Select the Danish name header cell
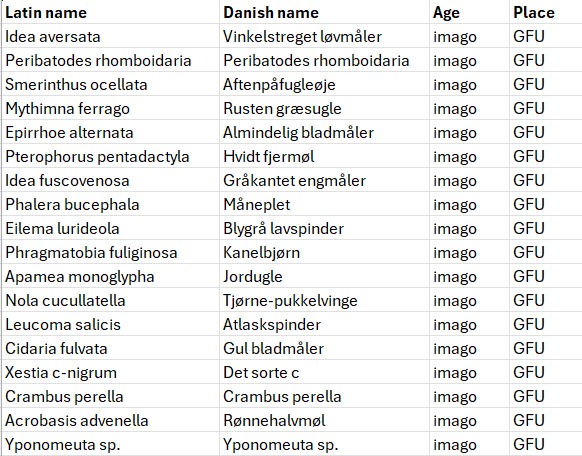Screen dimensions: 582x456 (x=324, y=12)
